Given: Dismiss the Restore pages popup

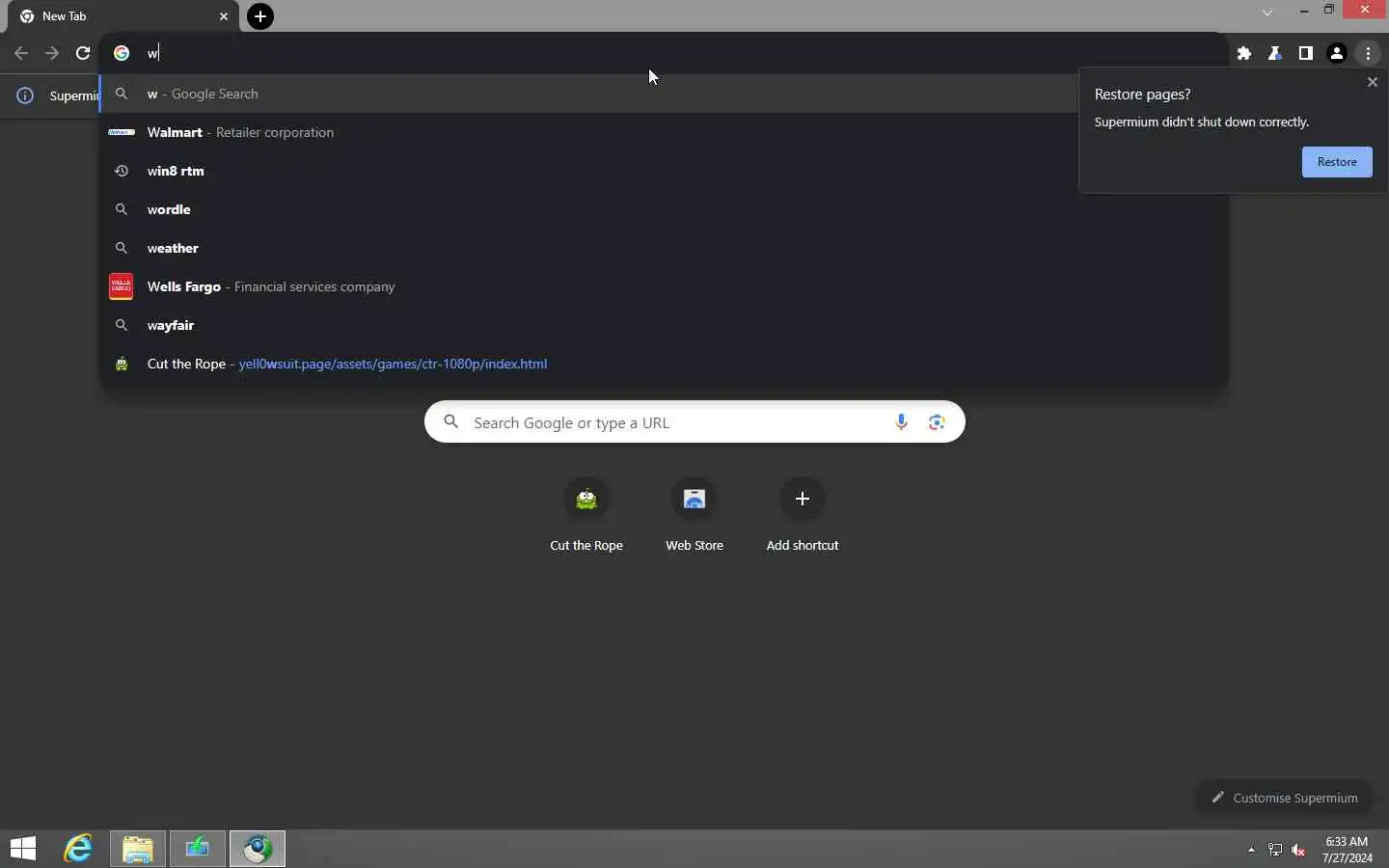Looking at the screenshot, I should point(1373,82).
